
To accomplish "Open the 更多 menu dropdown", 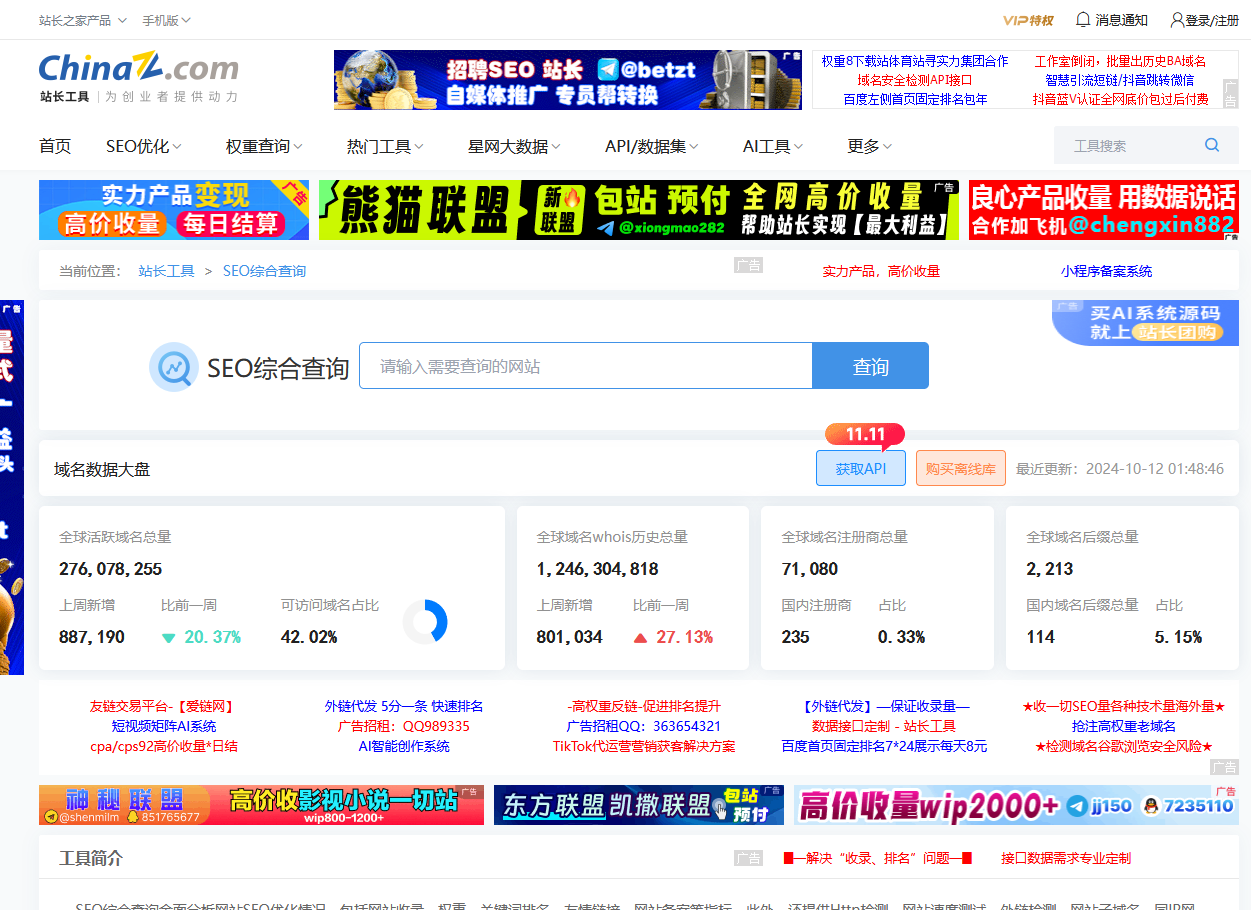I will point(869,146).
